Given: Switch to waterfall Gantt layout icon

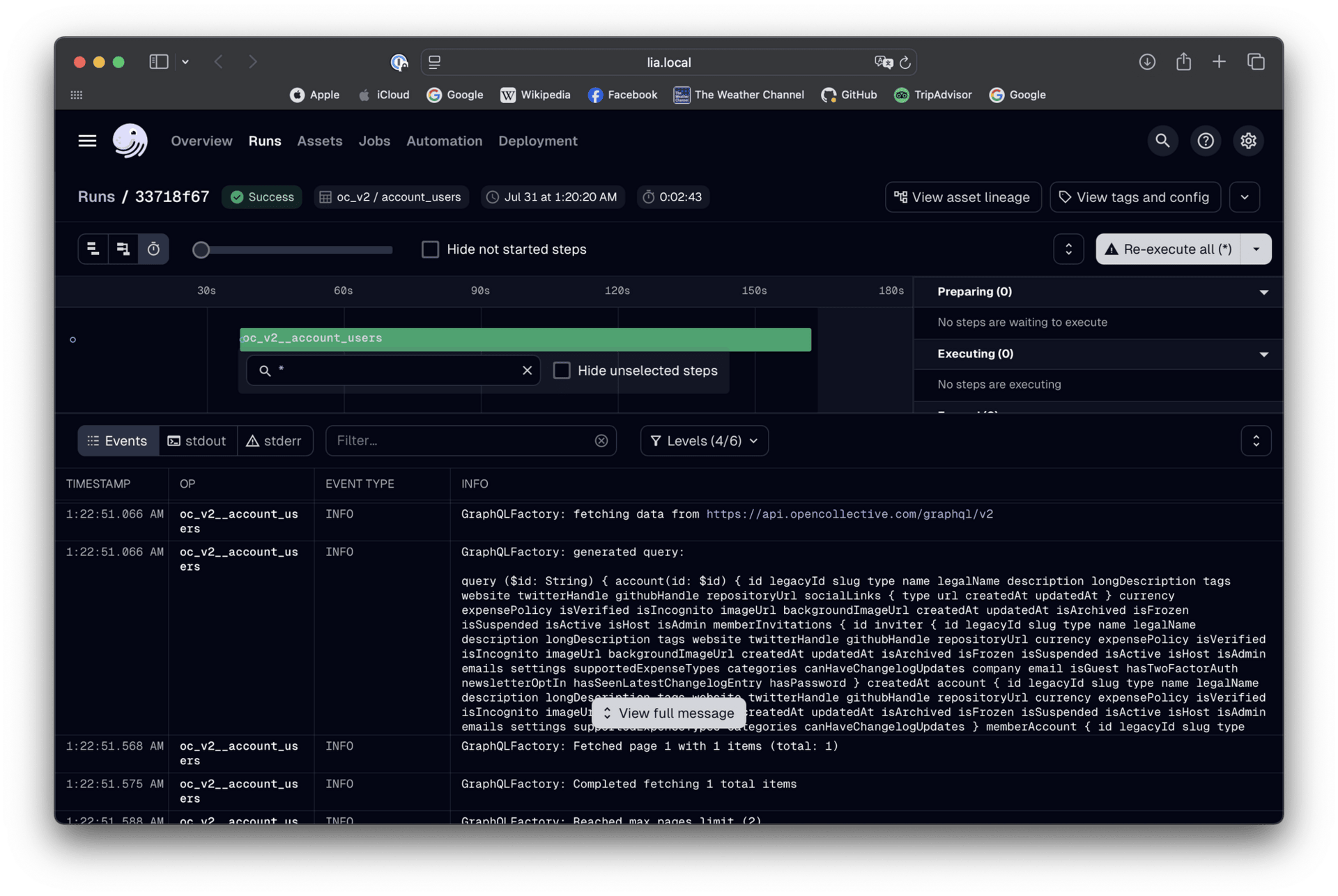Looking at the screenshot, I should (x=123, y=249).
